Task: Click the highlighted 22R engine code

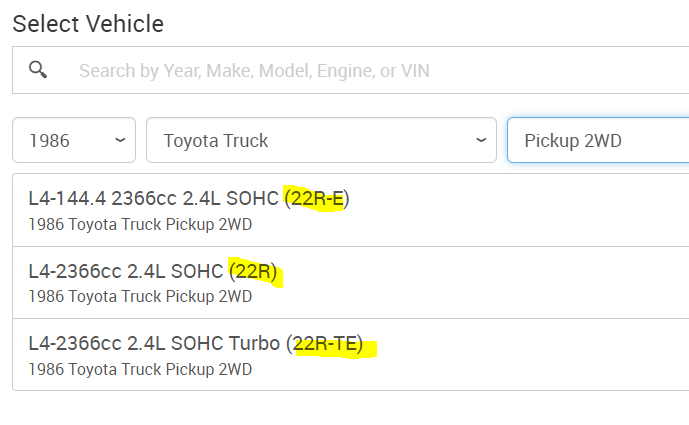Action: click(256, 271)
